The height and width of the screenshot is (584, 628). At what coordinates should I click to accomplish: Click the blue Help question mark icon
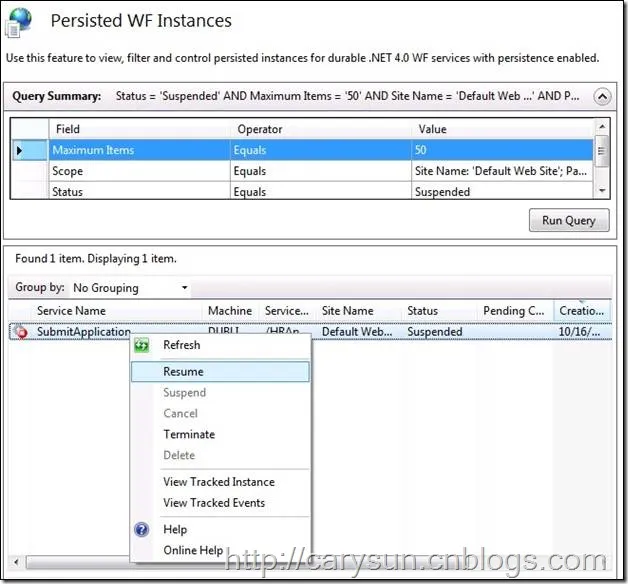[x=142, y=530]
